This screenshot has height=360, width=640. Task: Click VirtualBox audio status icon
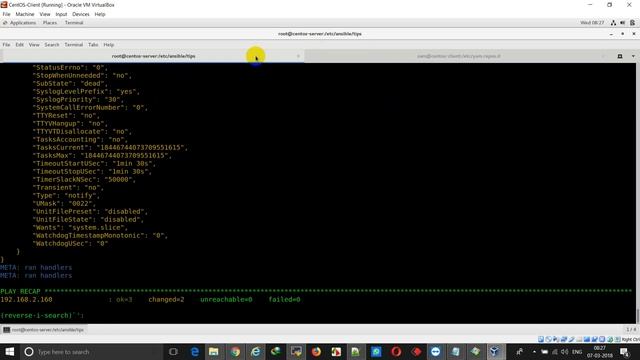tap(556, 339)
